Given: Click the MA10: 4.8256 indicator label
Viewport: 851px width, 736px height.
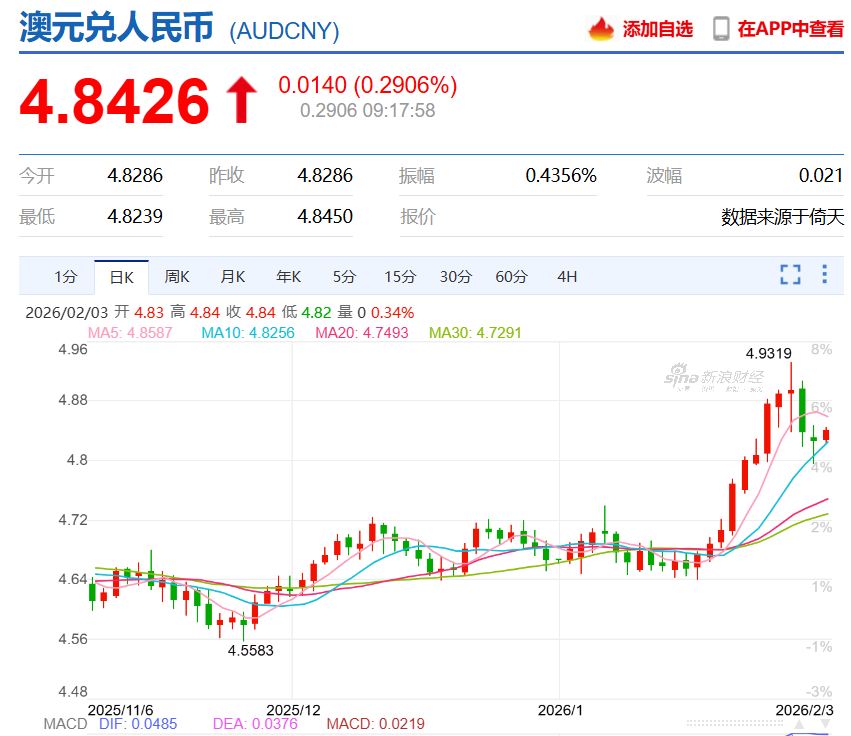Looking at the screenshot, I should (x=247, y=333).
